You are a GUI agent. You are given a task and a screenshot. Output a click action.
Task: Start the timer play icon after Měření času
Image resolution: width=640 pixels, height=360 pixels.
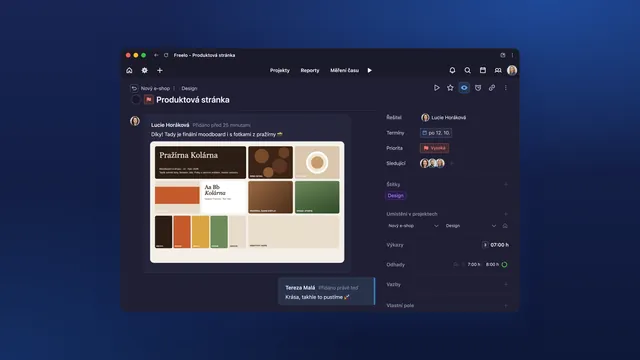click(370, 70)
